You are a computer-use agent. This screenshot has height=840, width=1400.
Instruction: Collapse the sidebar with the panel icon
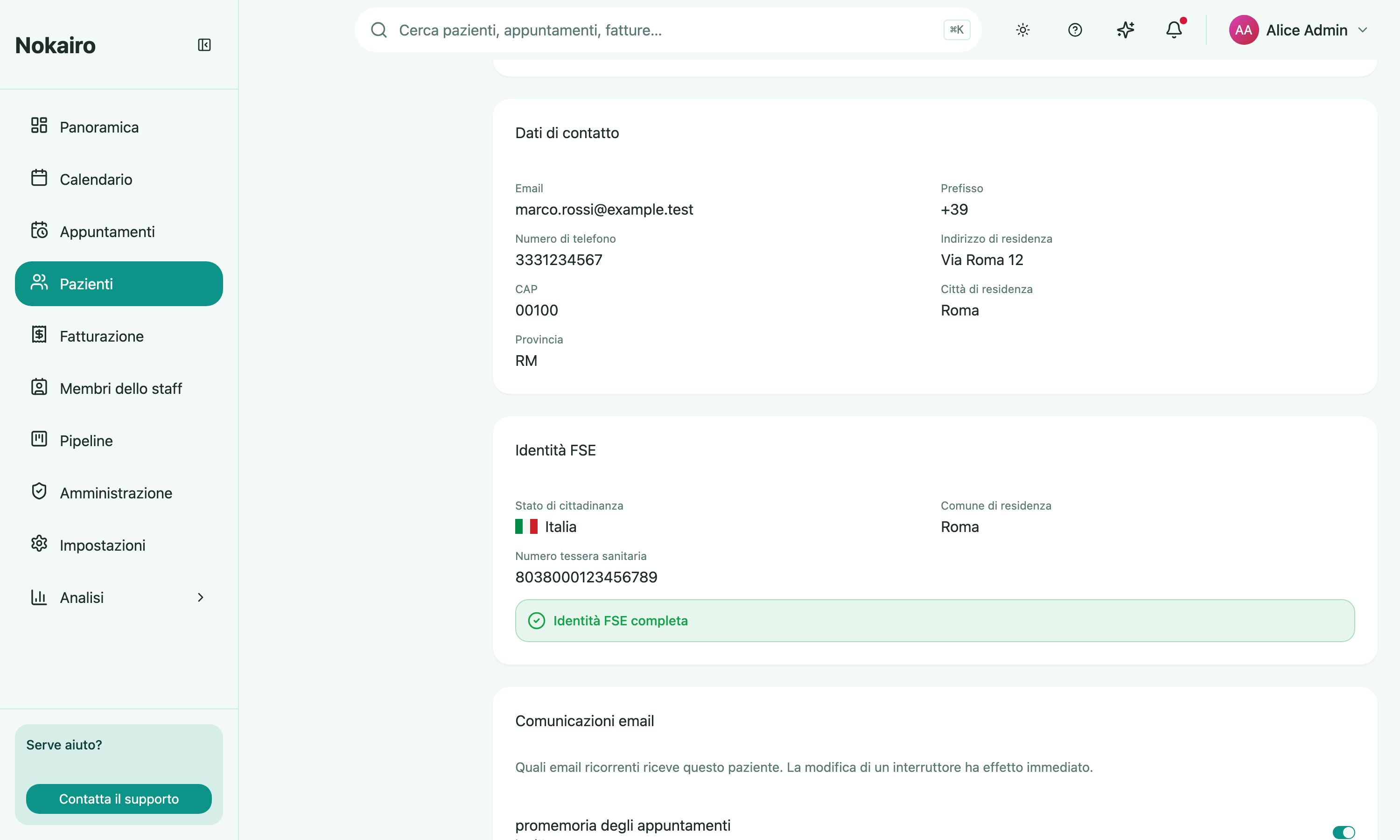pos(204,45)
